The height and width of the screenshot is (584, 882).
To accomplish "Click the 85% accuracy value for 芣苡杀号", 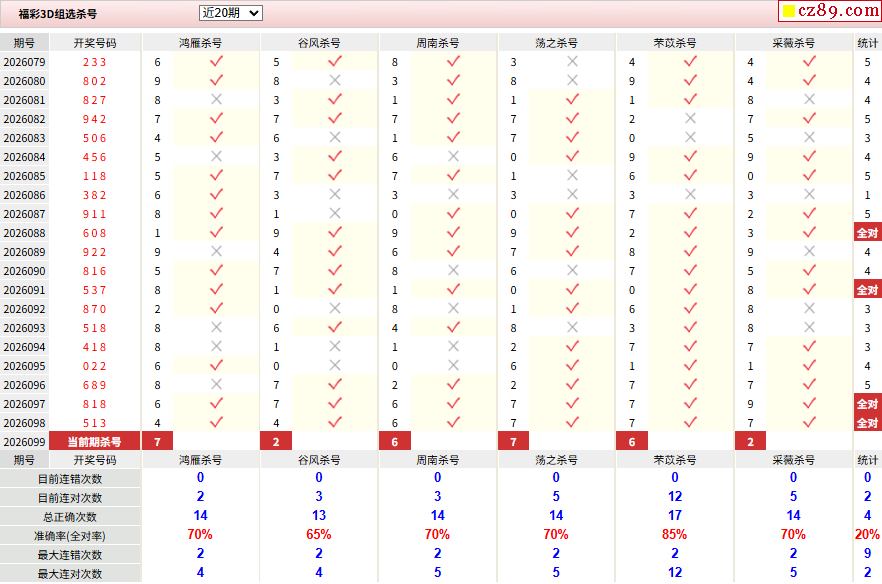I will click(675, 535).
